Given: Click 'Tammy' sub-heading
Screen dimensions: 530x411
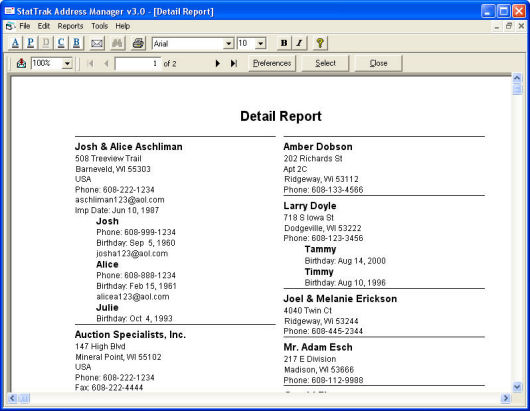Looking at the screenshot, I should (x=320, y=249).
